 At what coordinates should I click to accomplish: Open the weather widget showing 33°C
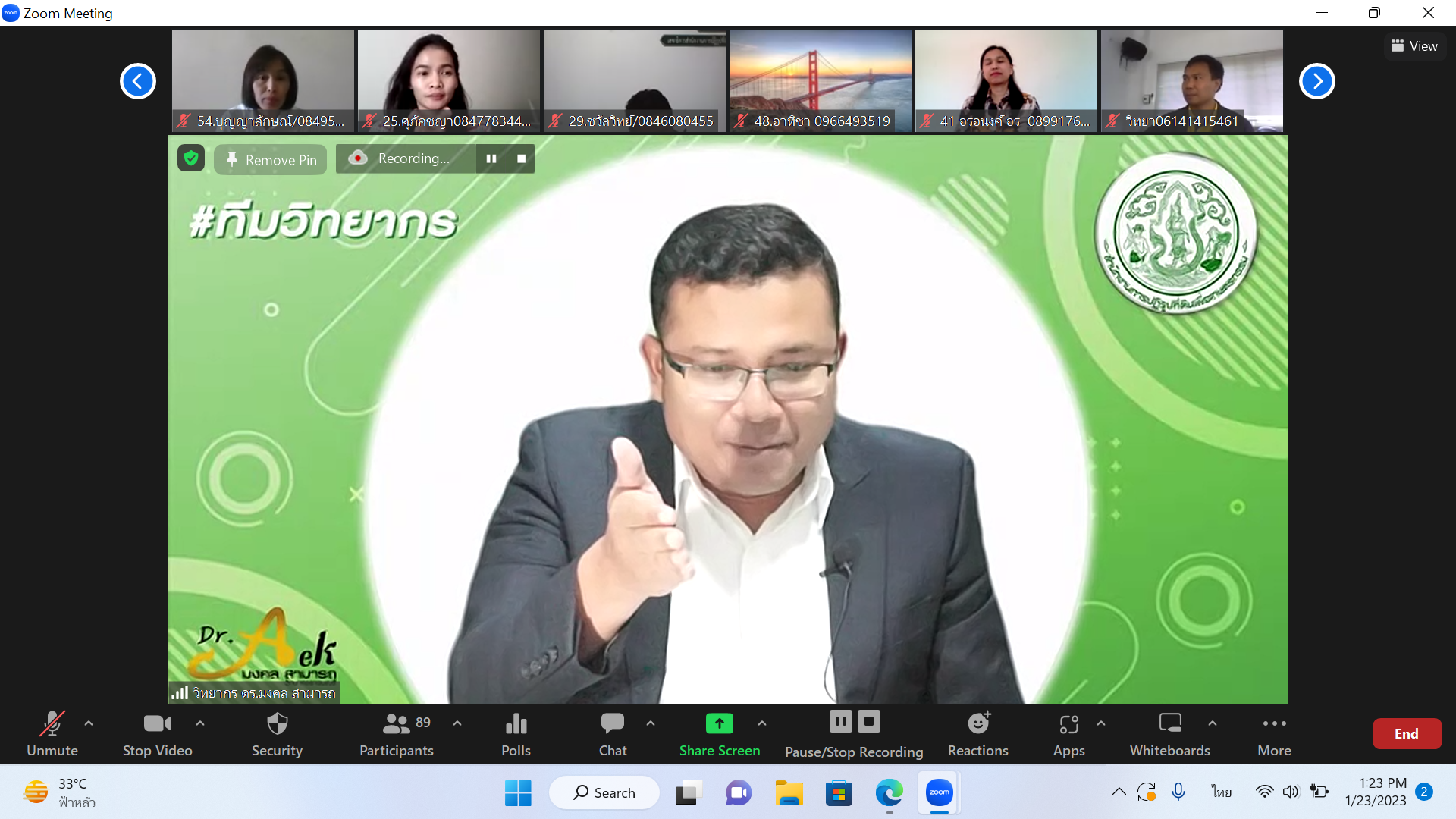coord(61,792)
